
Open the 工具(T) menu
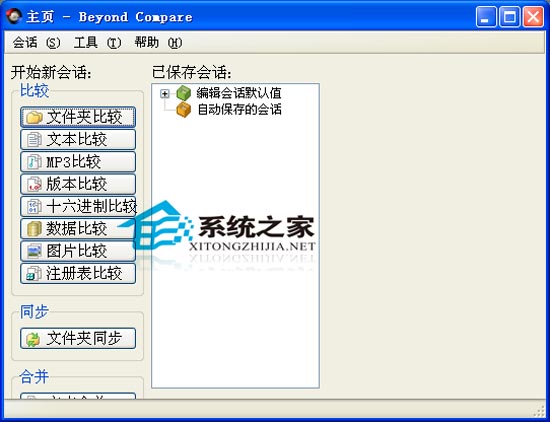(97, 43)
